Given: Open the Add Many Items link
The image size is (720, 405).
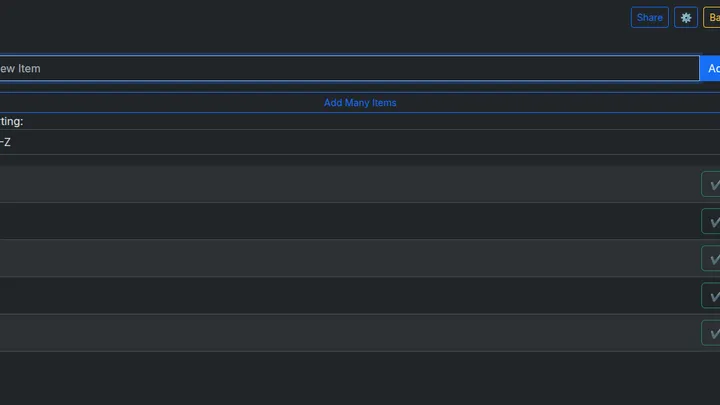Looking at the screenshot, I should (360, 103).
